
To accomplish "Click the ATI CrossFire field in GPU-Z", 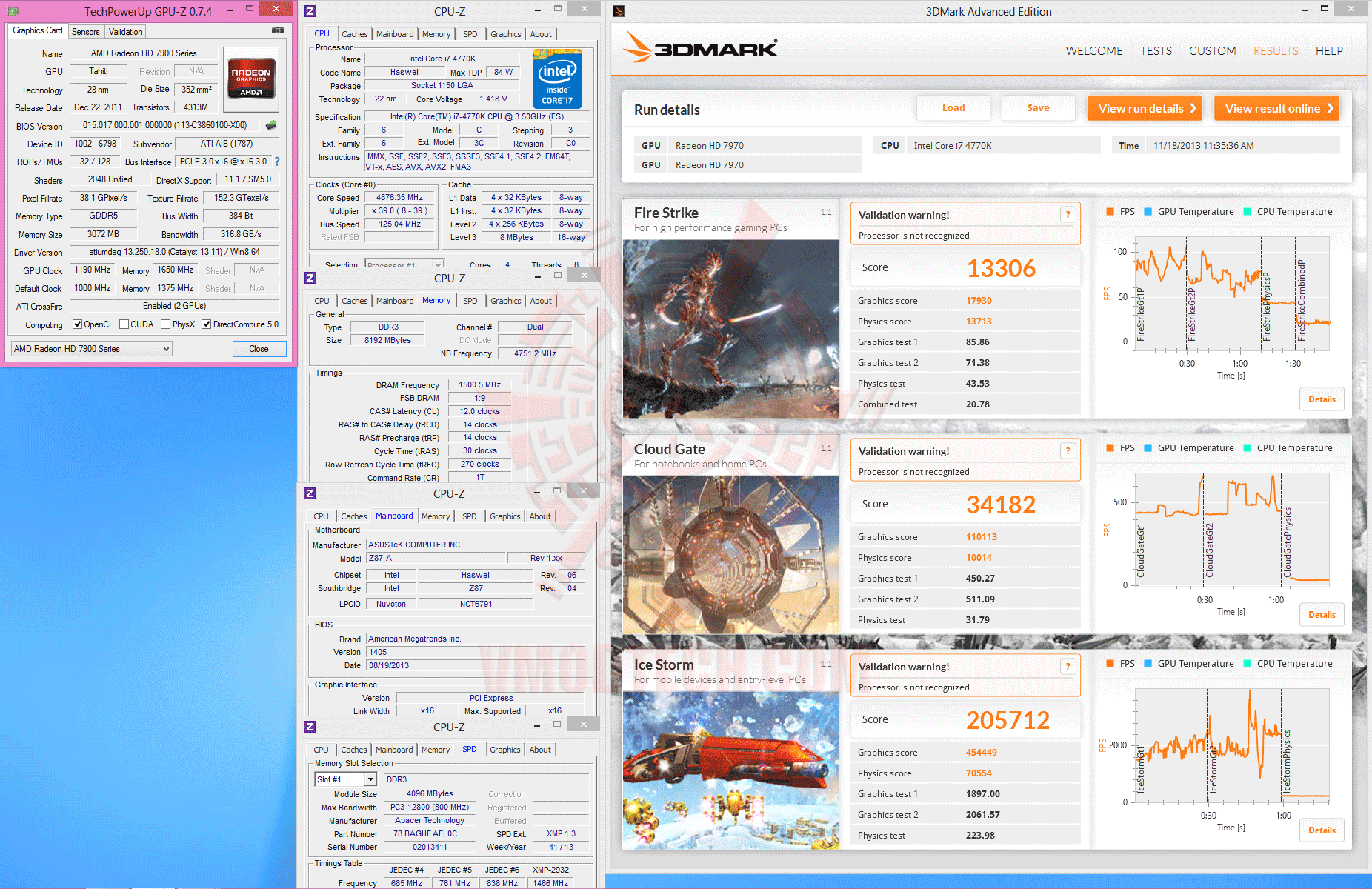I will pyautogui.click(x=174, y=306).
